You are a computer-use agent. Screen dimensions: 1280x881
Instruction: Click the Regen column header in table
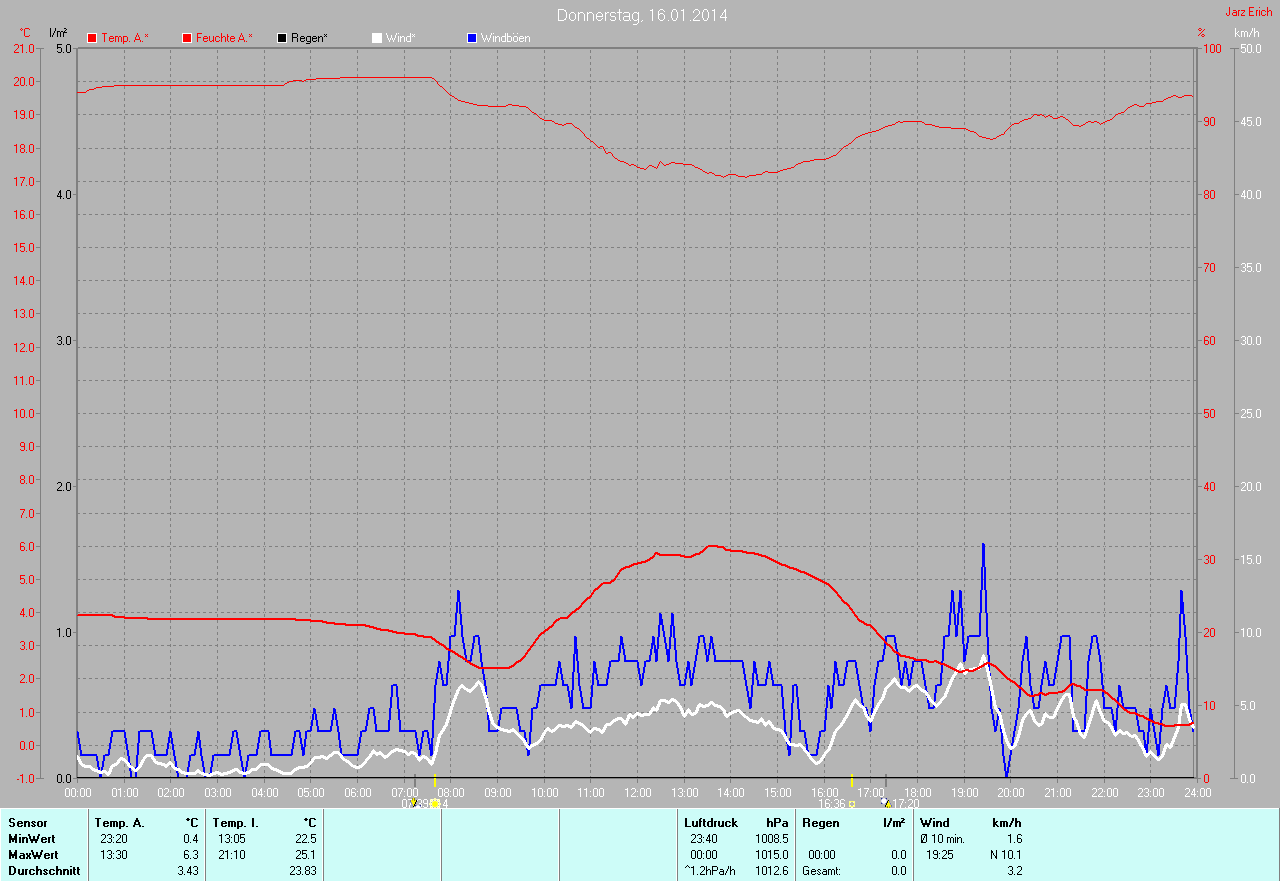click(x=821, y=823)
